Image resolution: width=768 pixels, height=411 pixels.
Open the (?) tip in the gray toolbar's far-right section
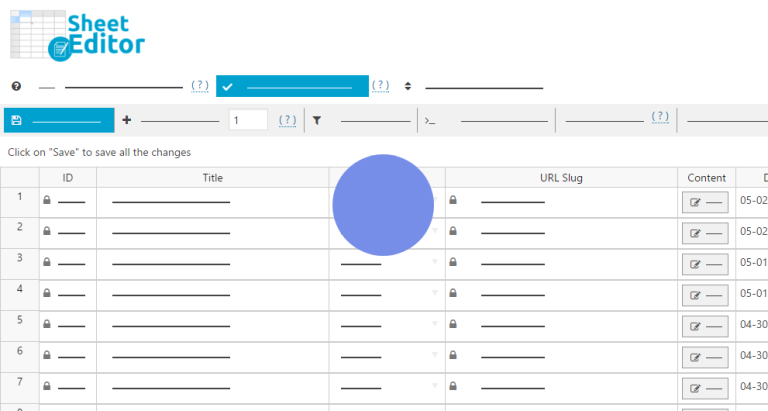(660, 117)
